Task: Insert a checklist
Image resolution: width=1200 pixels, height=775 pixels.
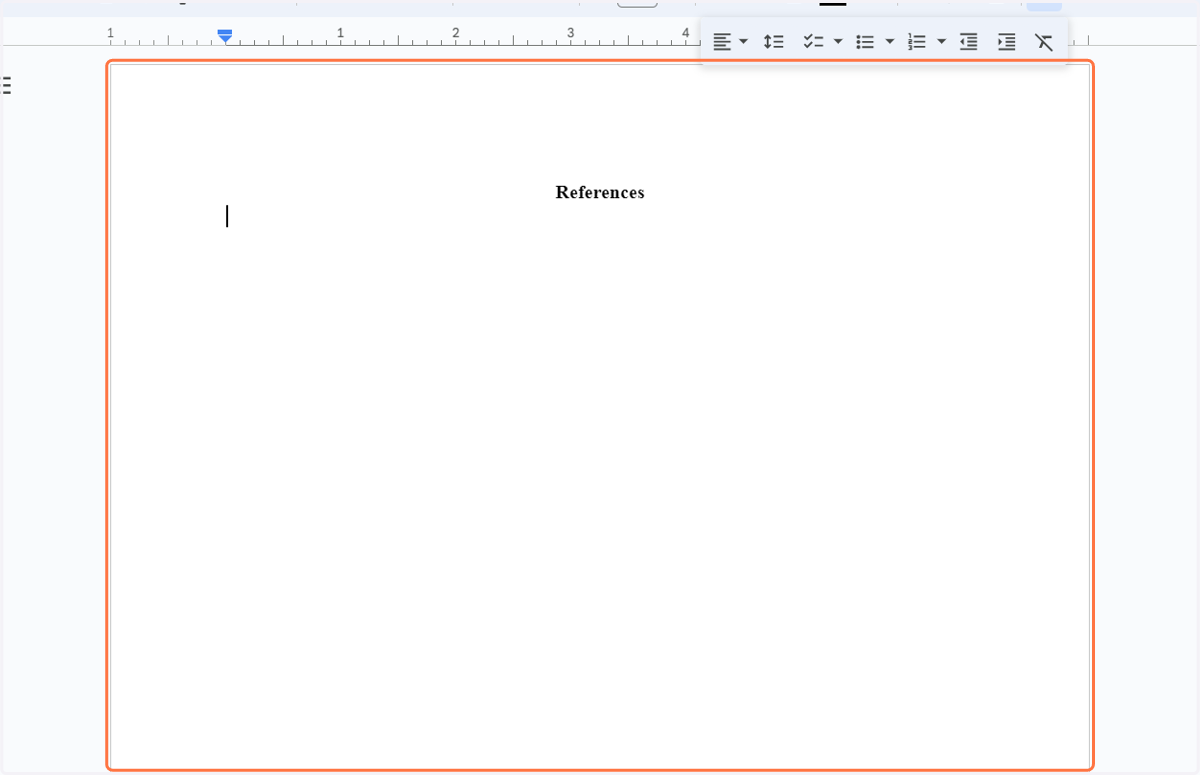Action: (813, 42)
